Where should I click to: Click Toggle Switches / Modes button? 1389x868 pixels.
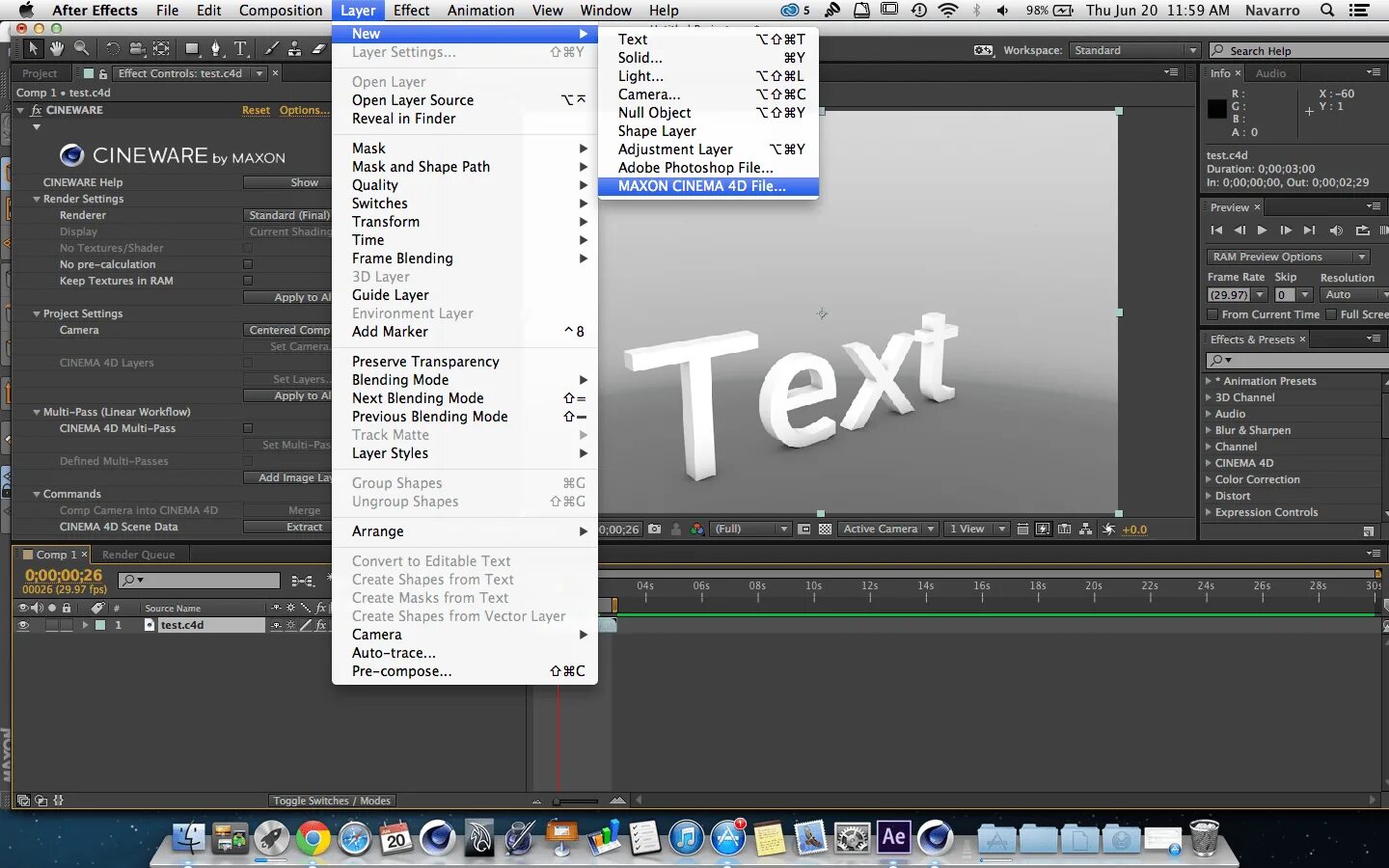[x=332, y=800]
